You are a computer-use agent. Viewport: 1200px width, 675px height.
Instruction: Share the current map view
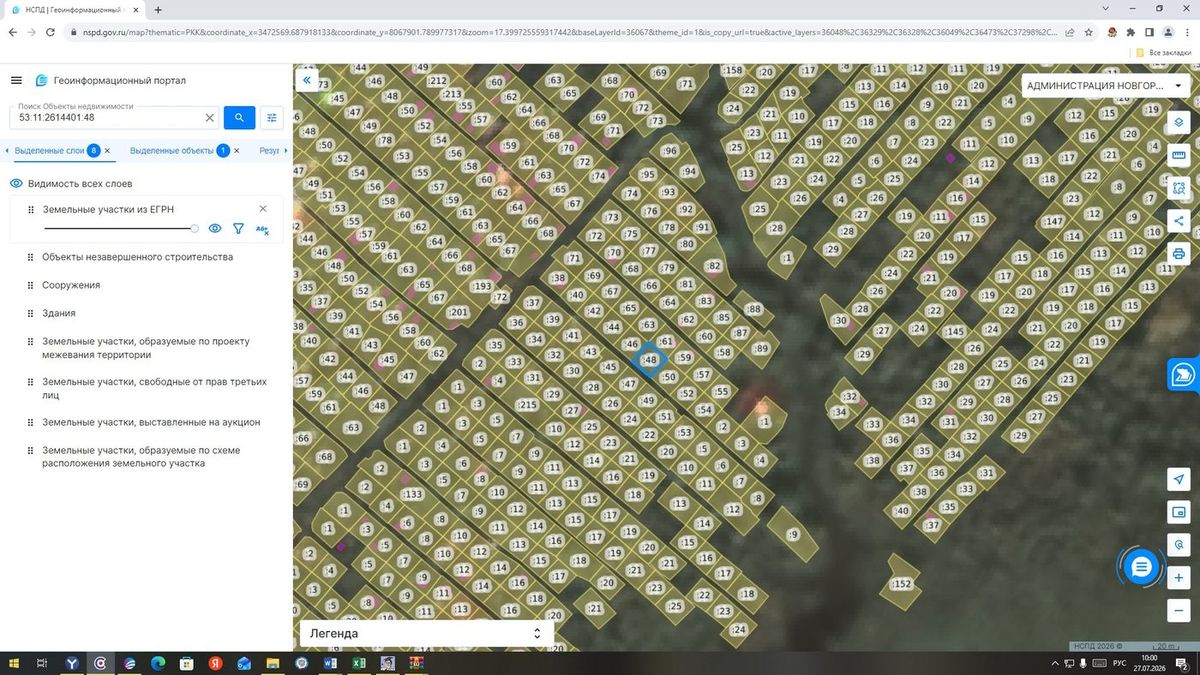click(1179, 221)
